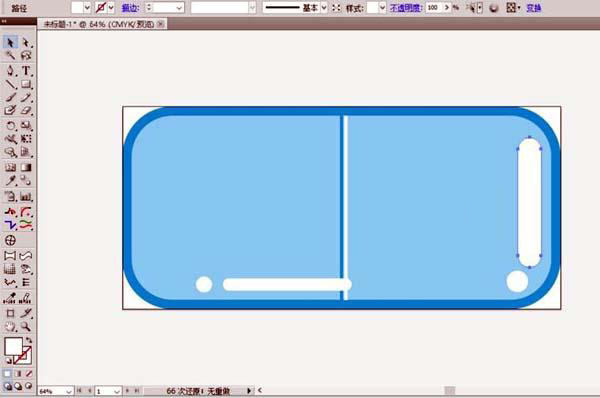600x398 pixels.
Task: Click the fill color swatch in control bar
Action: 77,7
